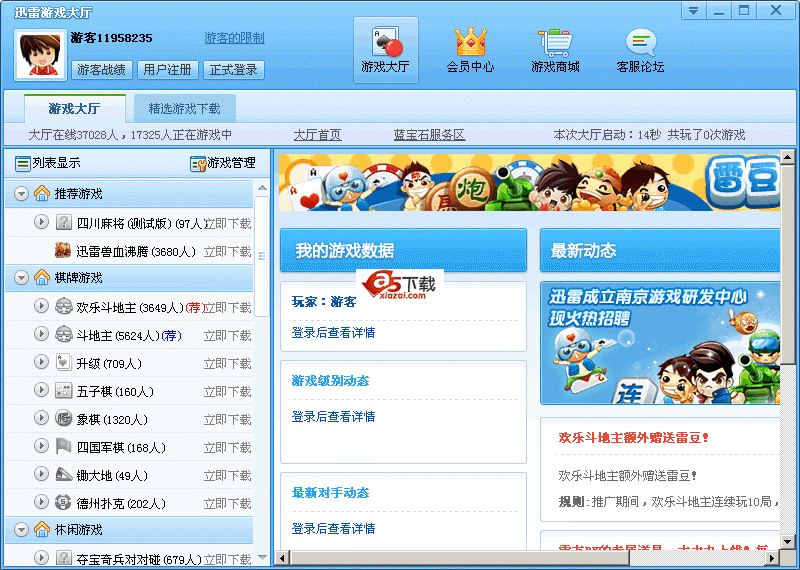Click the 德州扑克 chip icon
This screenshot has height=570, width=800.
tap(63, 503)
